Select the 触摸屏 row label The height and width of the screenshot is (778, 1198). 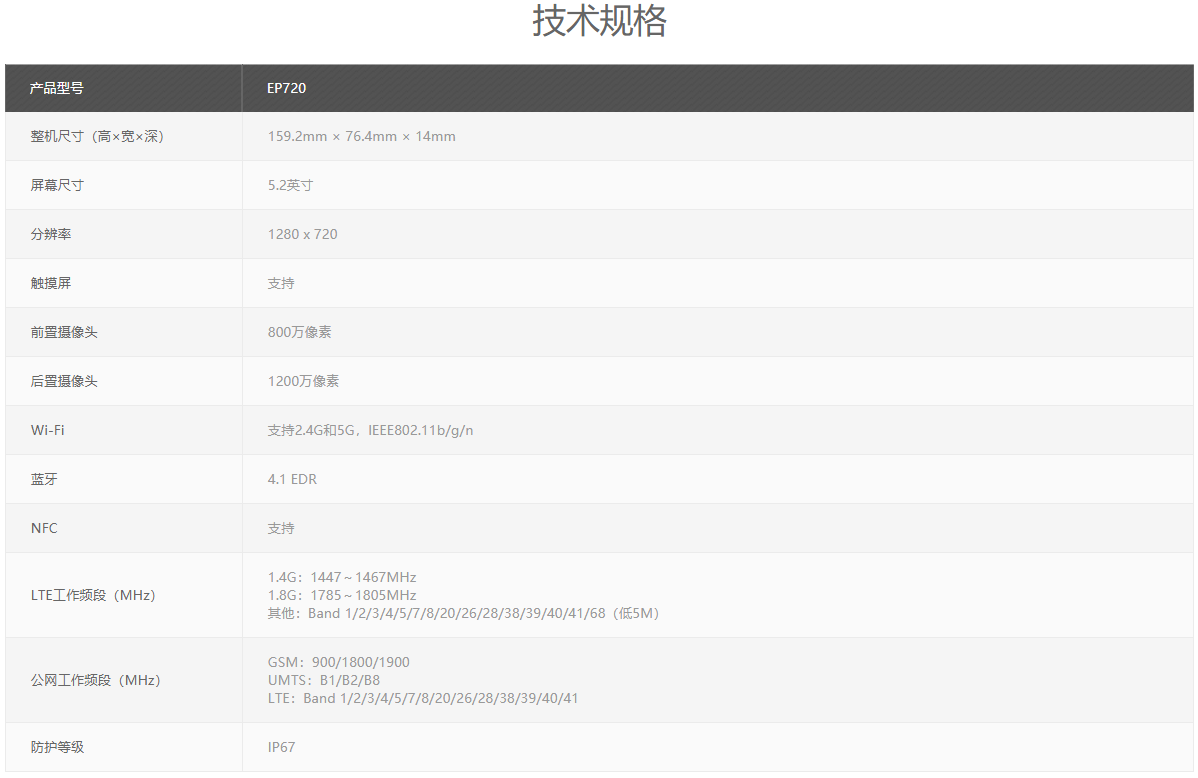point(51,283)
